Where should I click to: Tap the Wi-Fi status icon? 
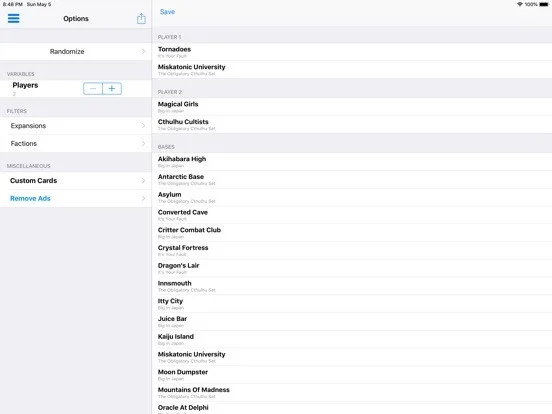click(519, 4)
